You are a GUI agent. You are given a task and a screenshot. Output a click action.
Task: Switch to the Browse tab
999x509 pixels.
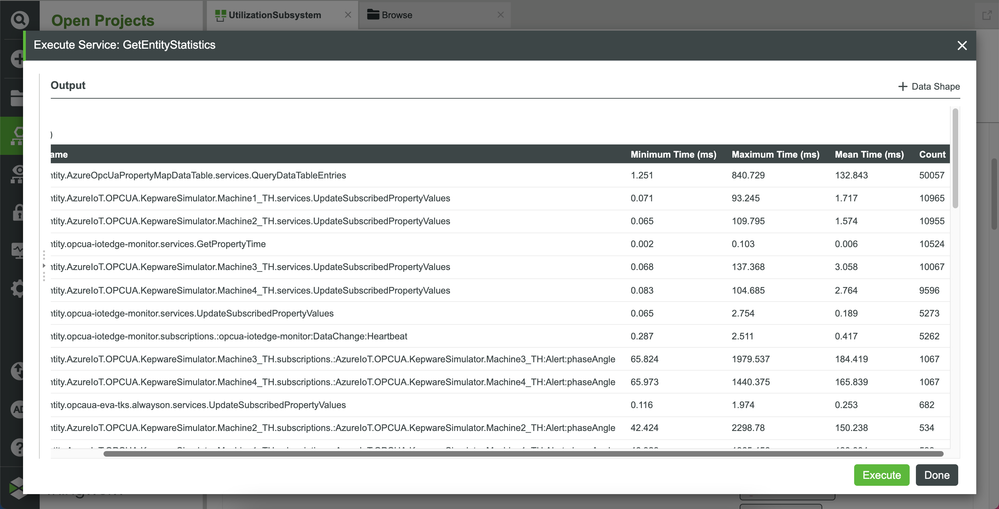tap(435, 15)
